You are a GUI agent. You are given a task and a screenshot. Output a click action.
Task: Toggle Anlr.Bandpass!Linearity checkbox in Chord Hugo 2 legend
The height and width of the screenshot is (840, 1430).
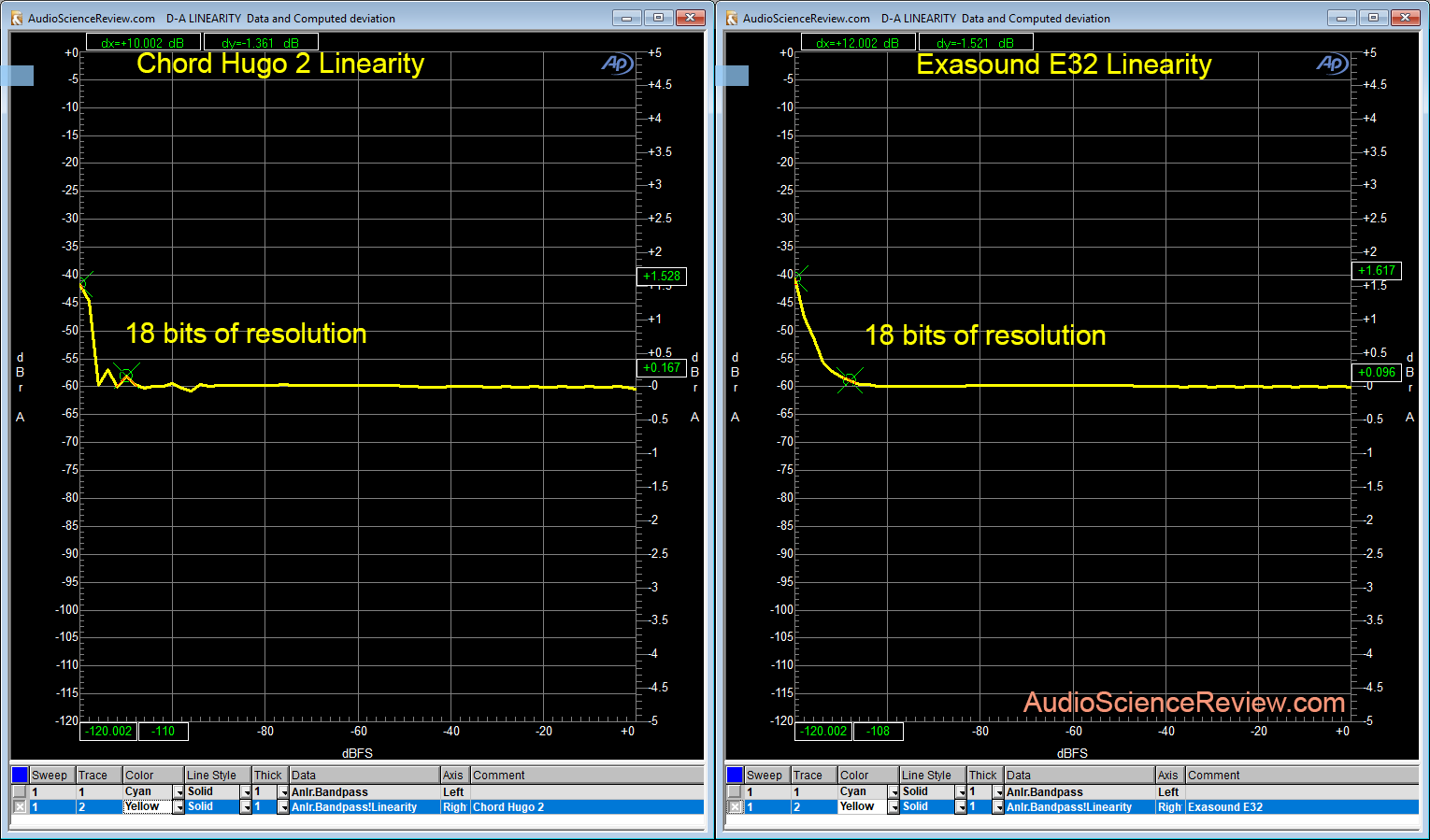pos(19,806)
